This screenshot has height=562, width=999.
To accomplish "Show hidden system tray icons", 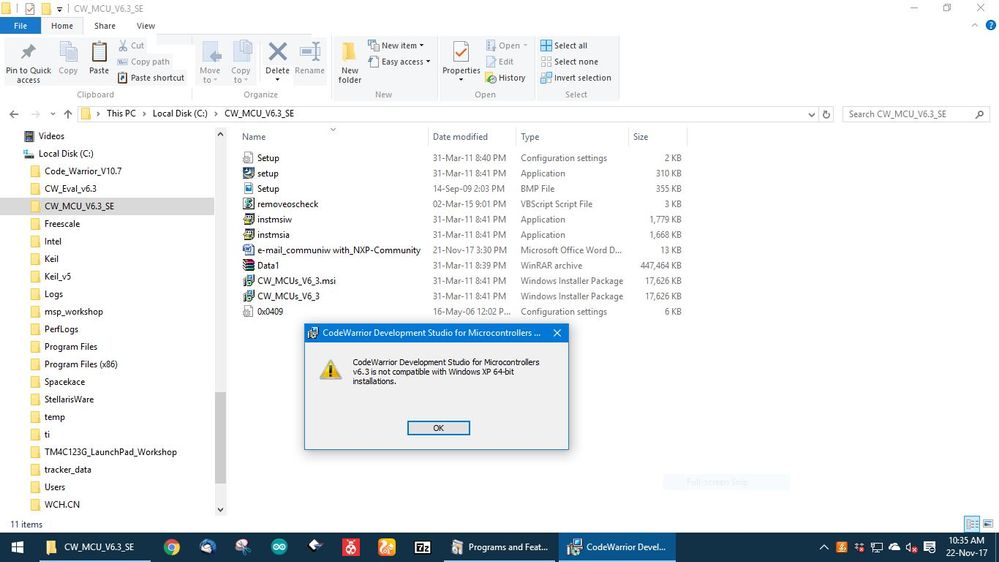I will (824, 547).
